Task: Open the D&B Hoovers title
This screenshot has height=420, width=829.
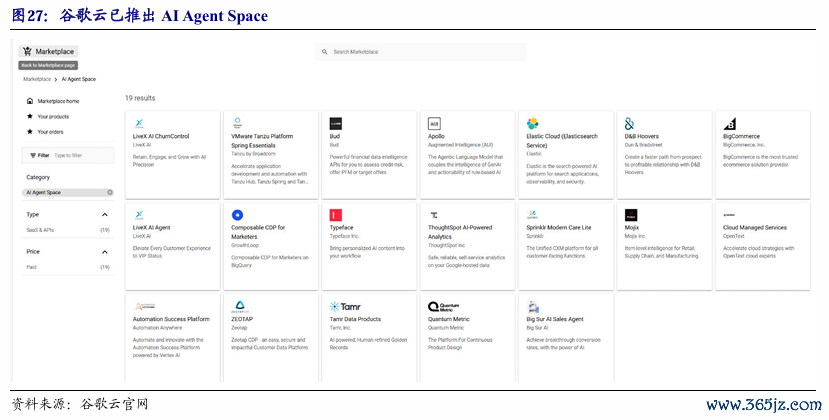Action: pyautogui.click(x=642, y=136)
